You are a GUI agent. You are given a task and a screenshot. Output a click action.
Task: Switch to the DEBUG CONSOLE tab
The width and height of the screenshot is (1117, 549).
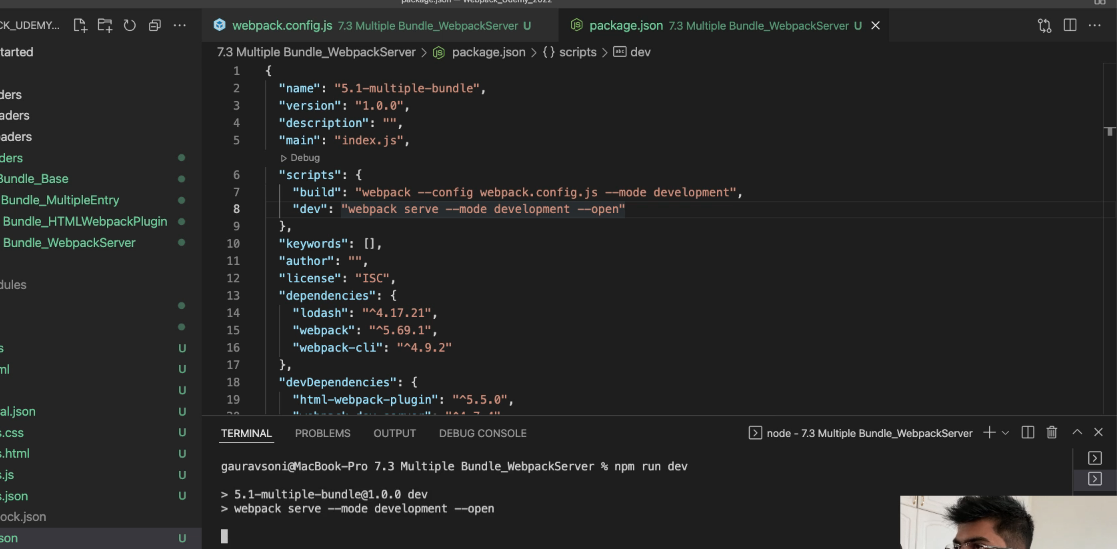click(x=483, y=433)
